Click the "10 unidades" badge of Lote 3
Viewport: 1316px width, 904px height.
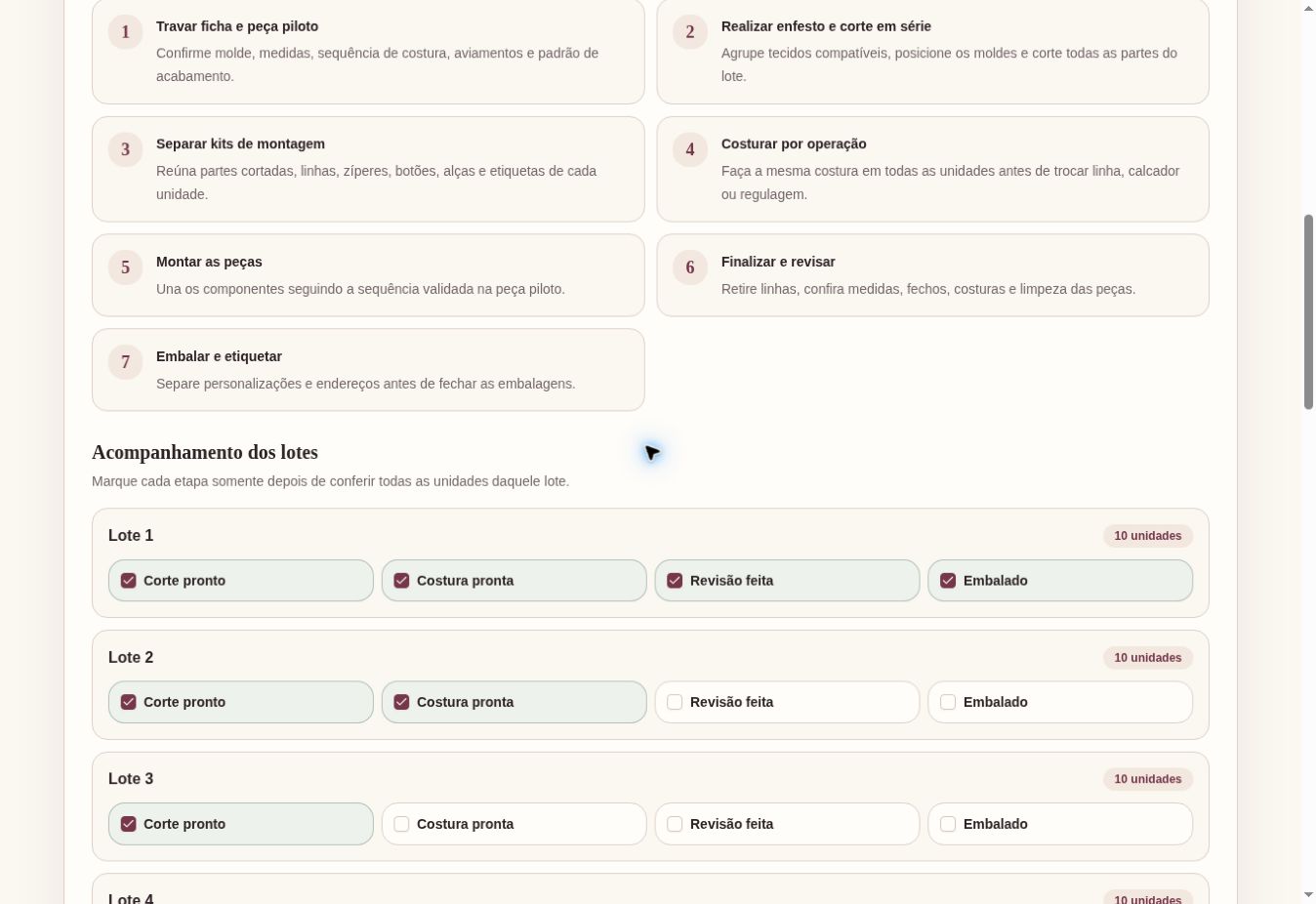point(1148,779)
